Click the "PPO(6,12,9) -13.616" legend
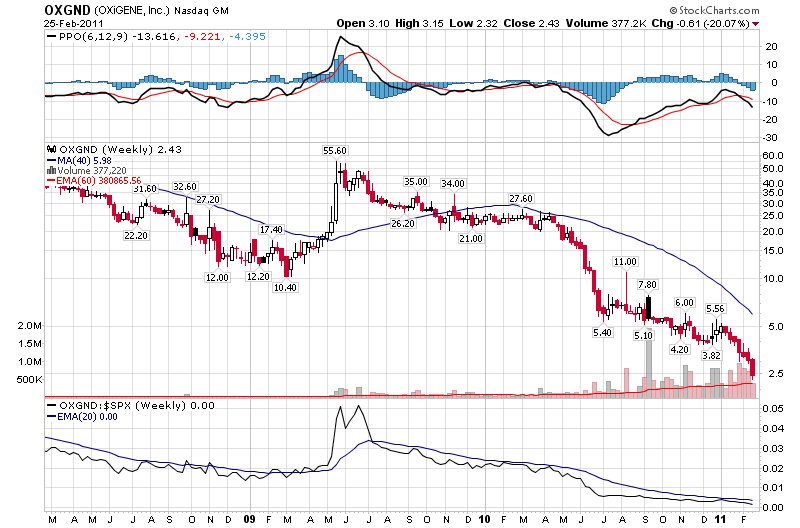Screen dimensions: 800x528 click(117, 37)
